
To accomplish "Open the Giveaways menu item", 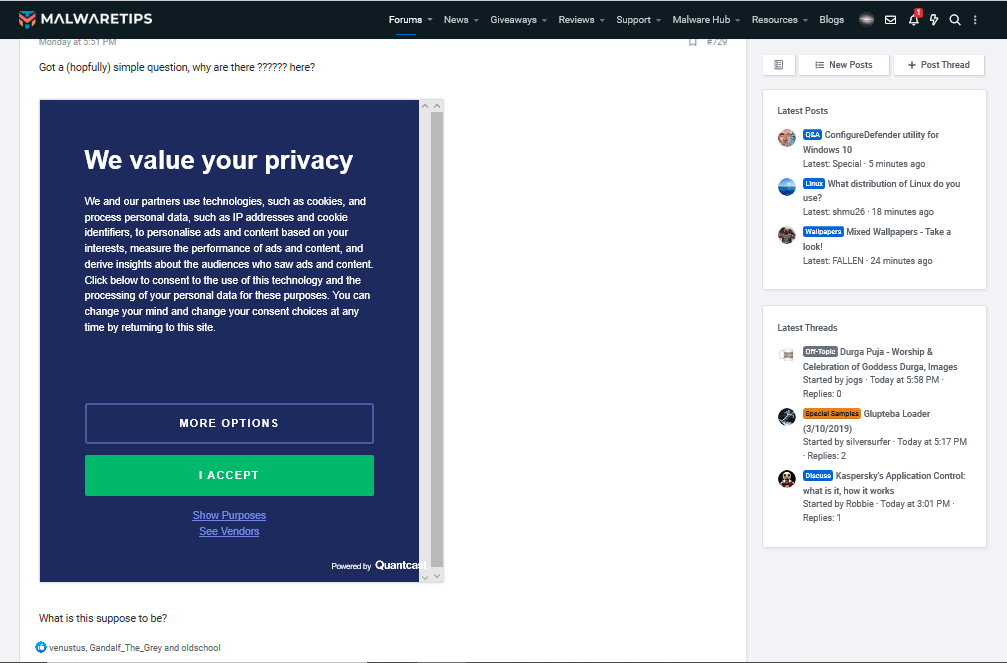I will 513,20.
